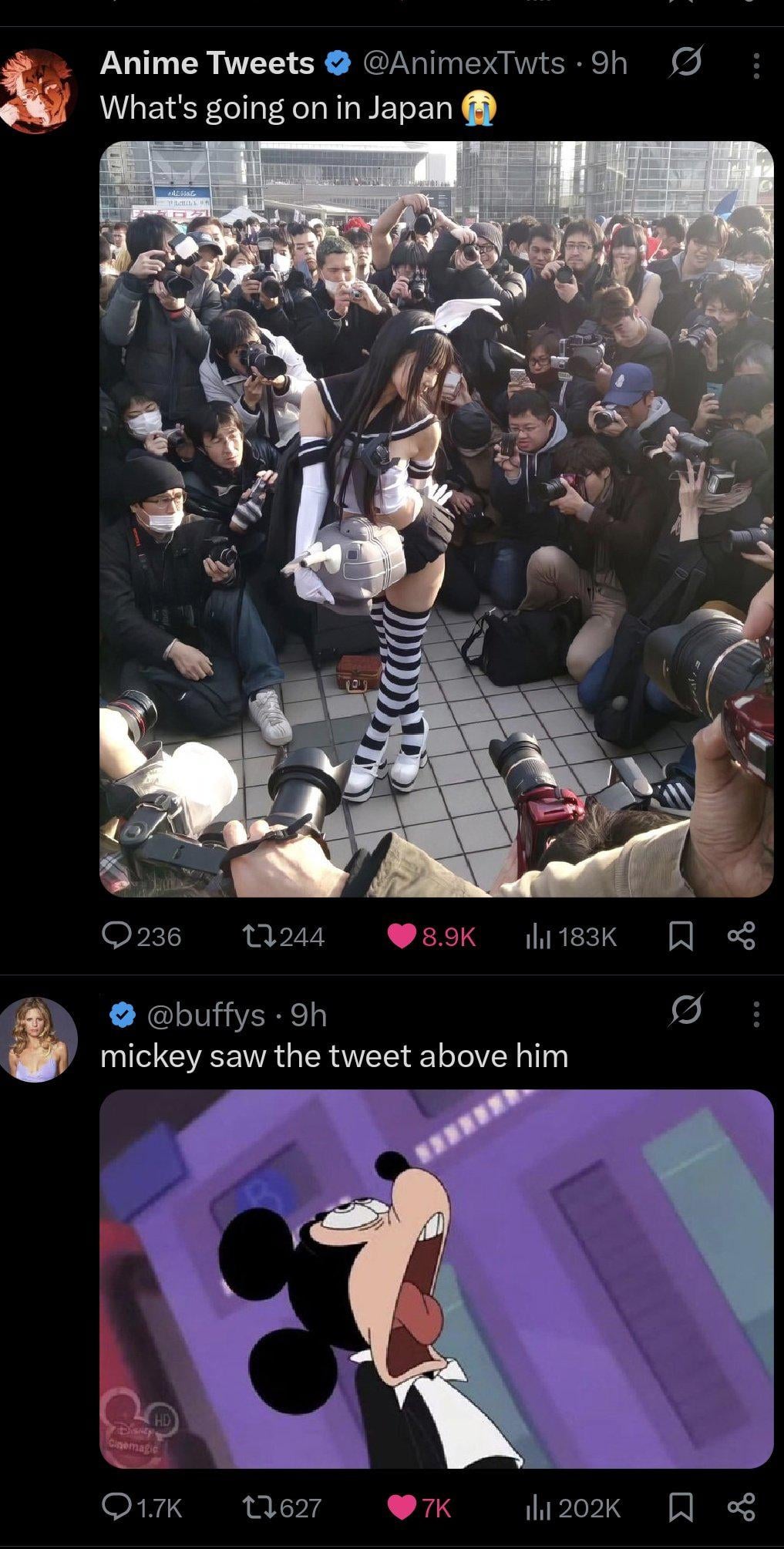This screenshot has height=1549, width=784.
Task: Open Grok slash icon on Anime Tweets post
Action: (685, 62)
